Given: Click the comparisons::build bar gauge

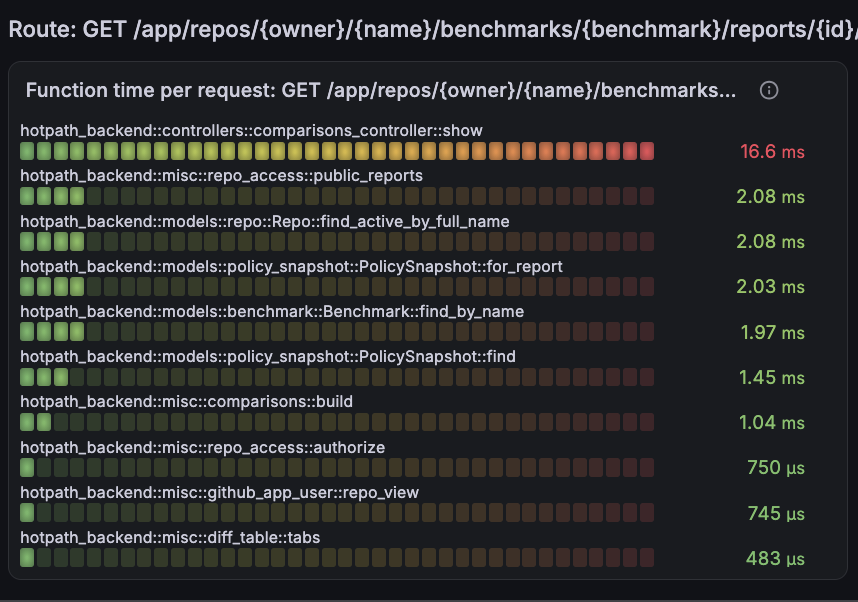Looking at the screenshot, I should [337, 422].
